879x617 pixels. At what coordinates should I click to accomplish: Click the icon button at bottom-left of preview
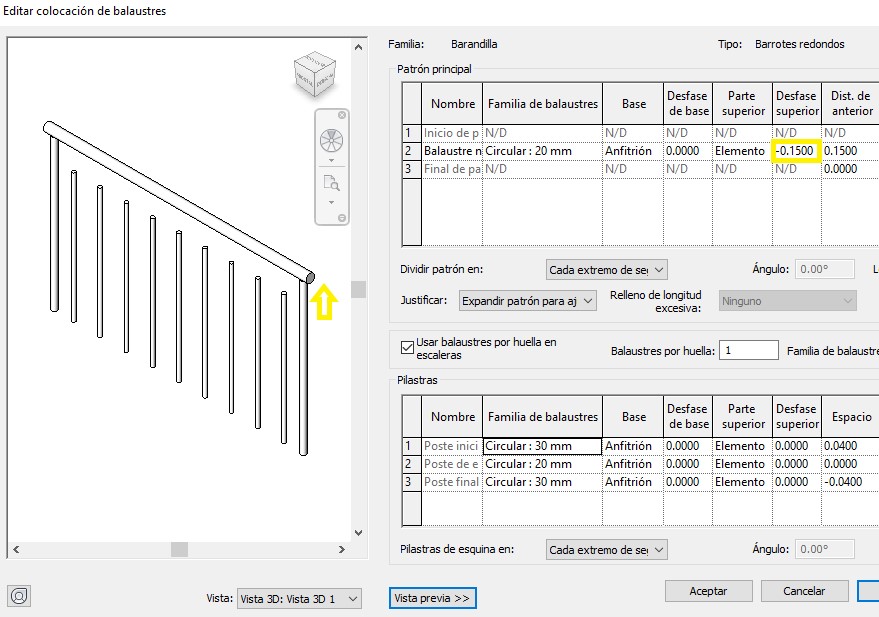[20, 596]
